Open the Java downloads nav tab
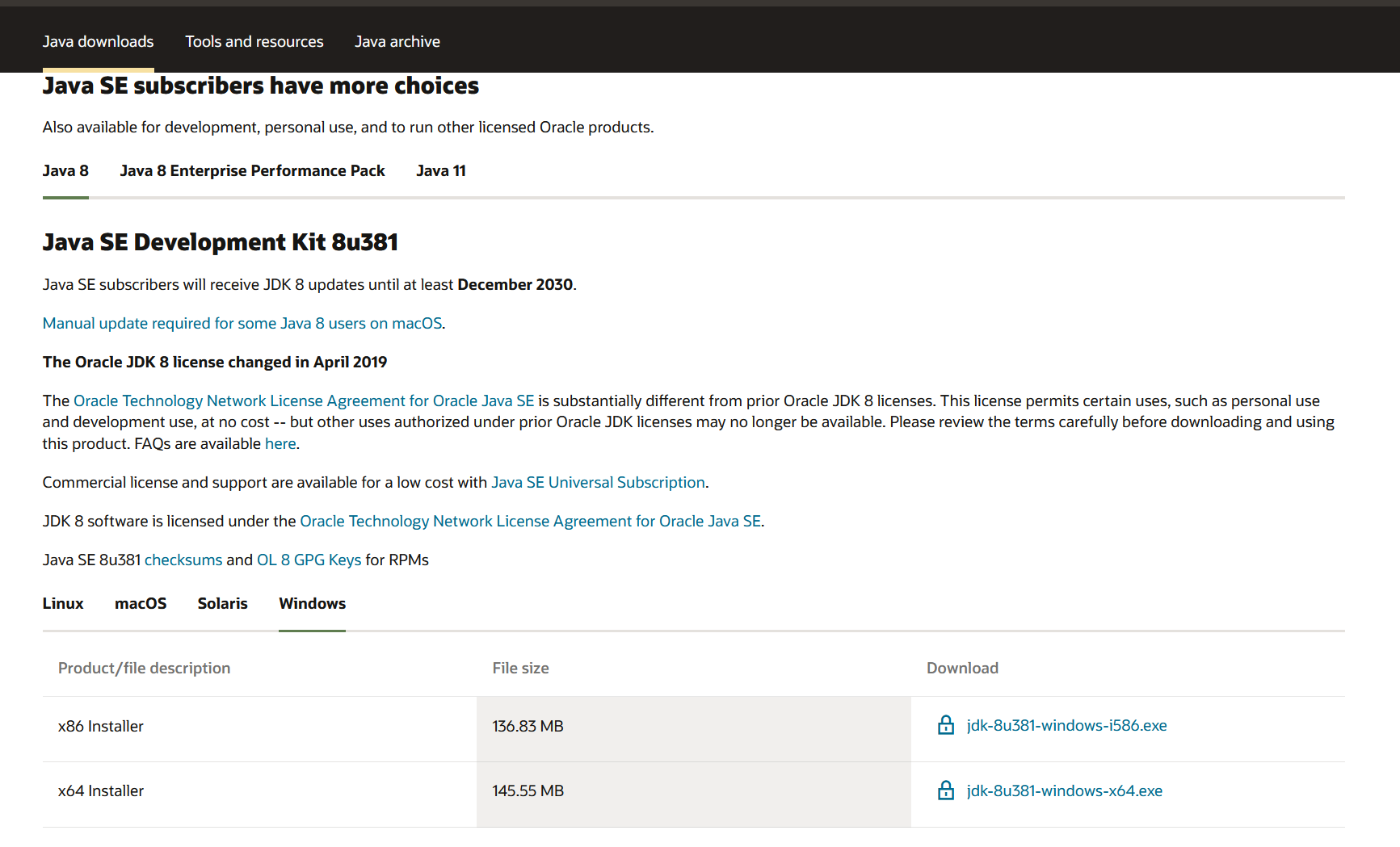The image size is (1400, 847). click(98, 41)
